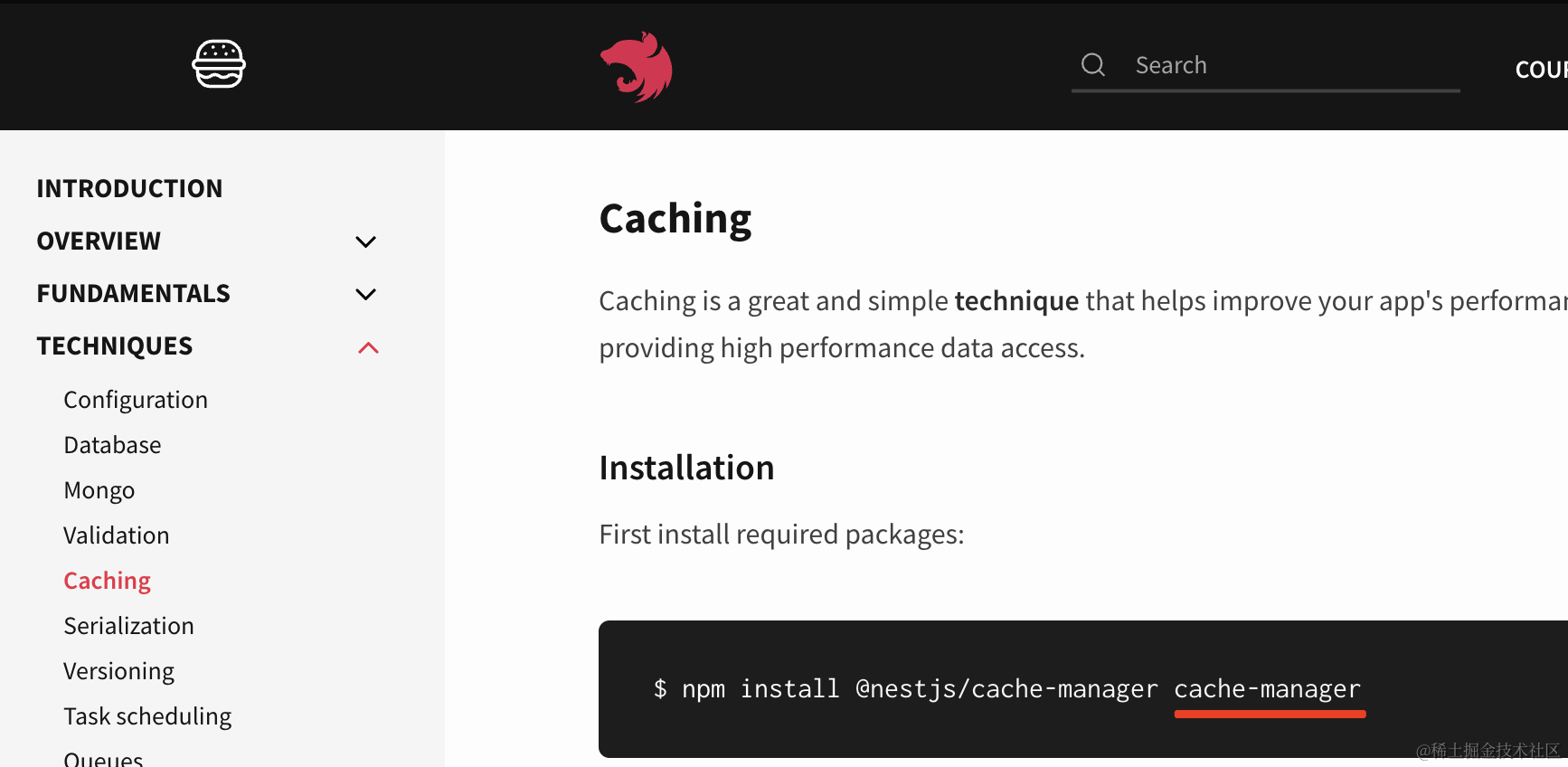
Task: Navigate to the Validation page
Action: pyautogui.click(x=116, y=535)
